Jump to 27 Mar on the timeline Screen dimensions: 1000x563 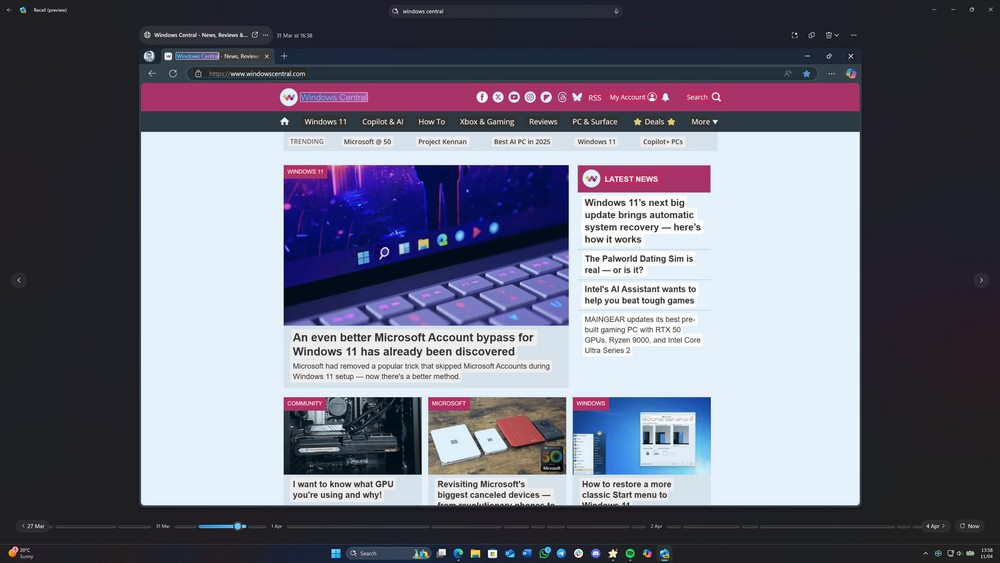coord(34,526)
